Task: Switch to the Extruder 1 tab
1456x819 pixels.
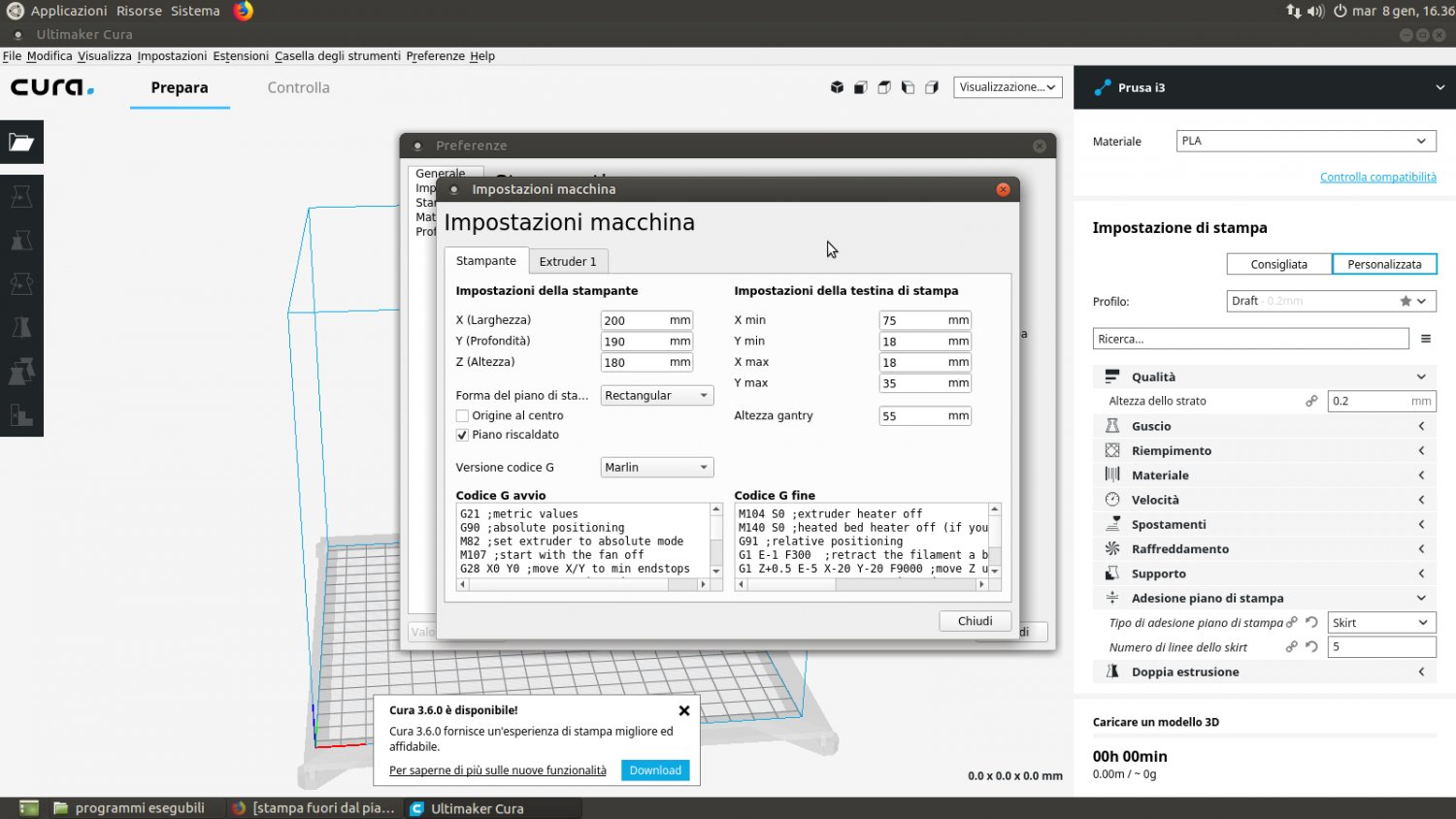Action: 568,261
